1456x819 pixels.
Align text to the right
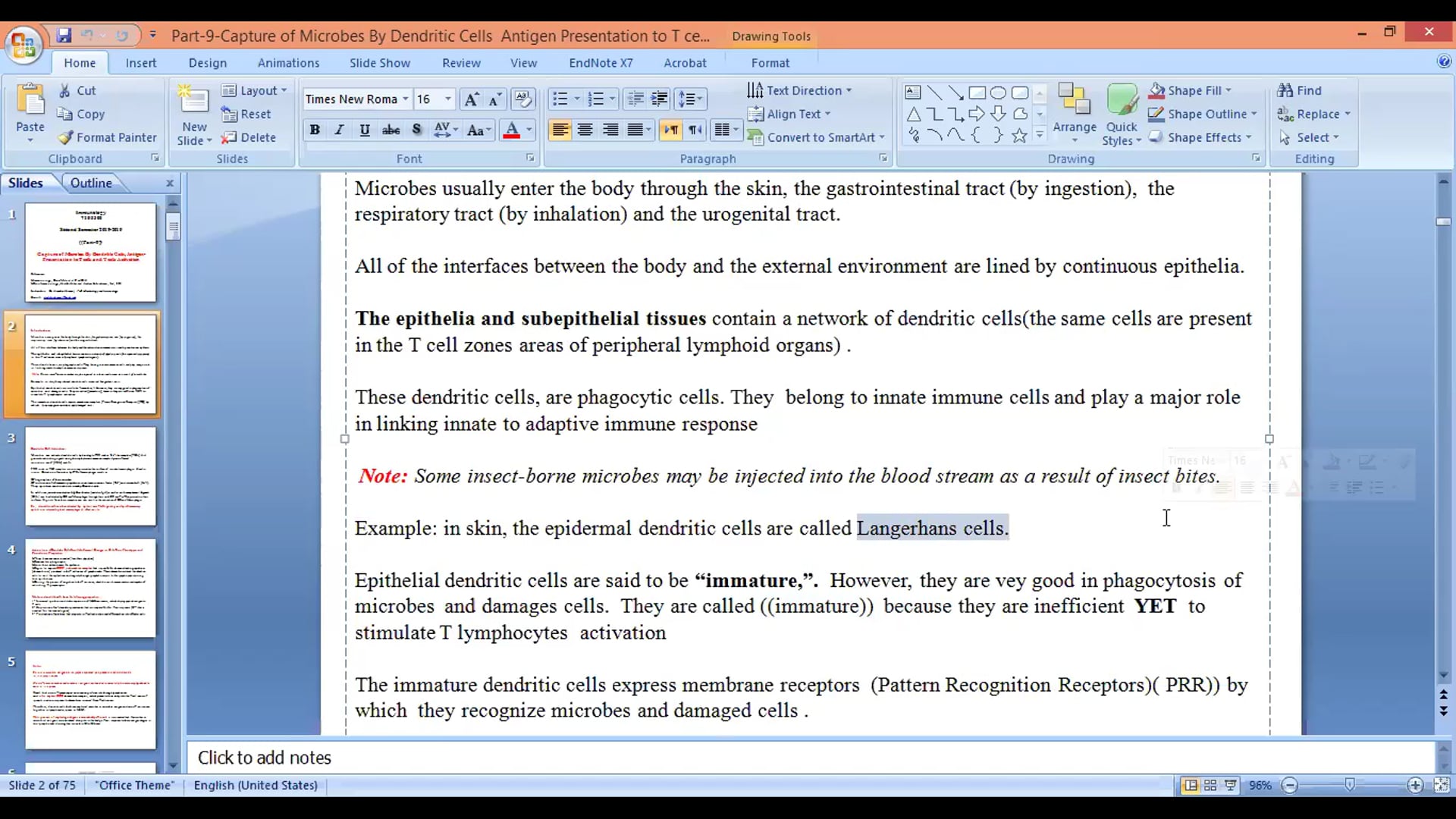pos(610,130)
